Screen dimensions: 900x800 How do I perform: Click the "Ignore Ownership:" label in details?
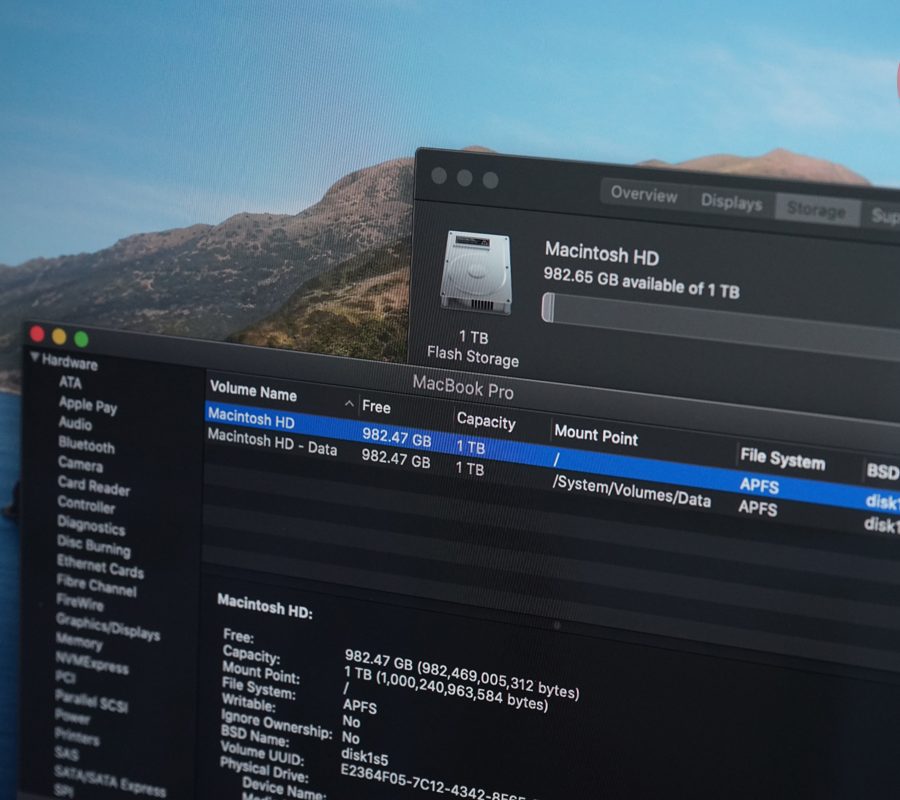click(277, 724)
